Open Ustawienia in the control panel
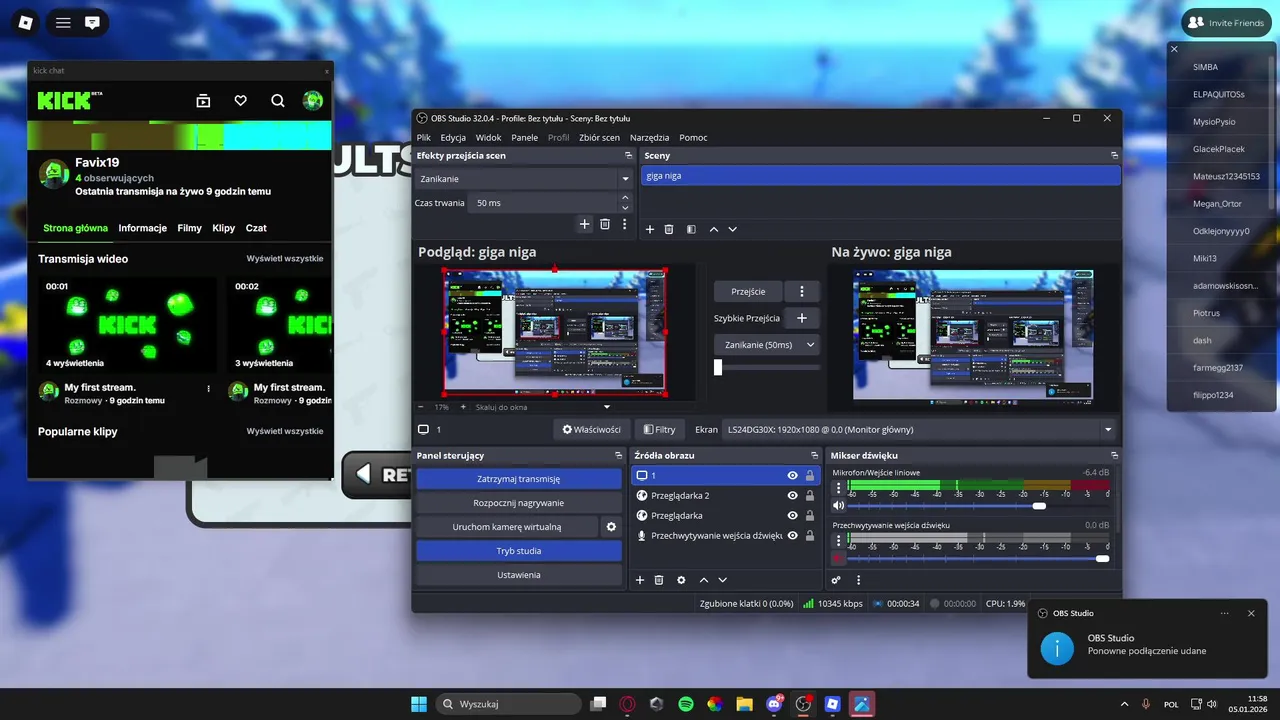The height and width of the screenshot is (720, 1280). click(x=519, y=575)
